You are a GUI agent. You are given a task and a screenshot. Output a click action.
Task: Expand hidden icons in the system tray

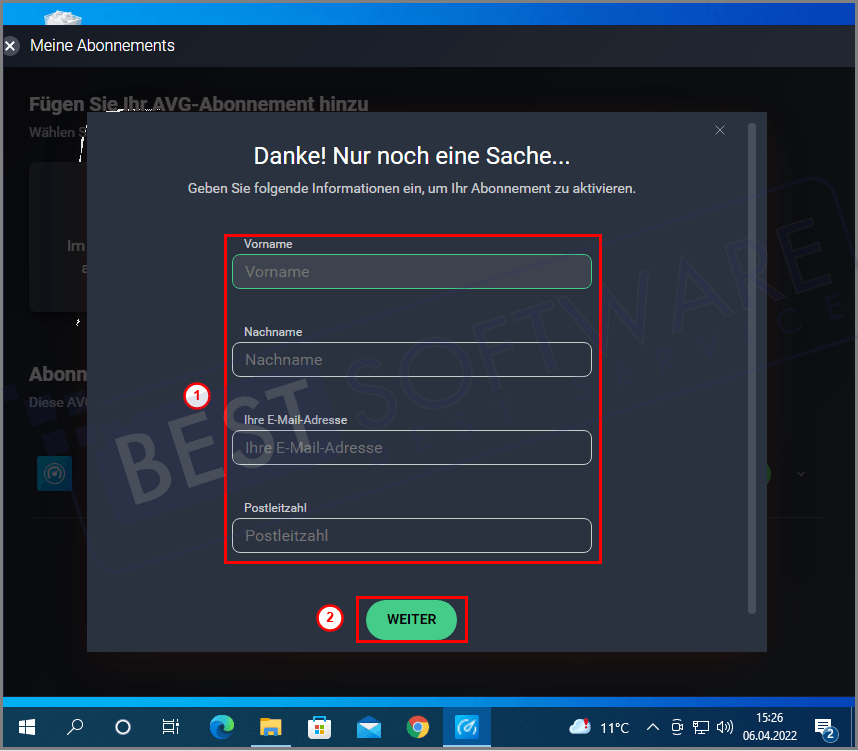(652, 727)
